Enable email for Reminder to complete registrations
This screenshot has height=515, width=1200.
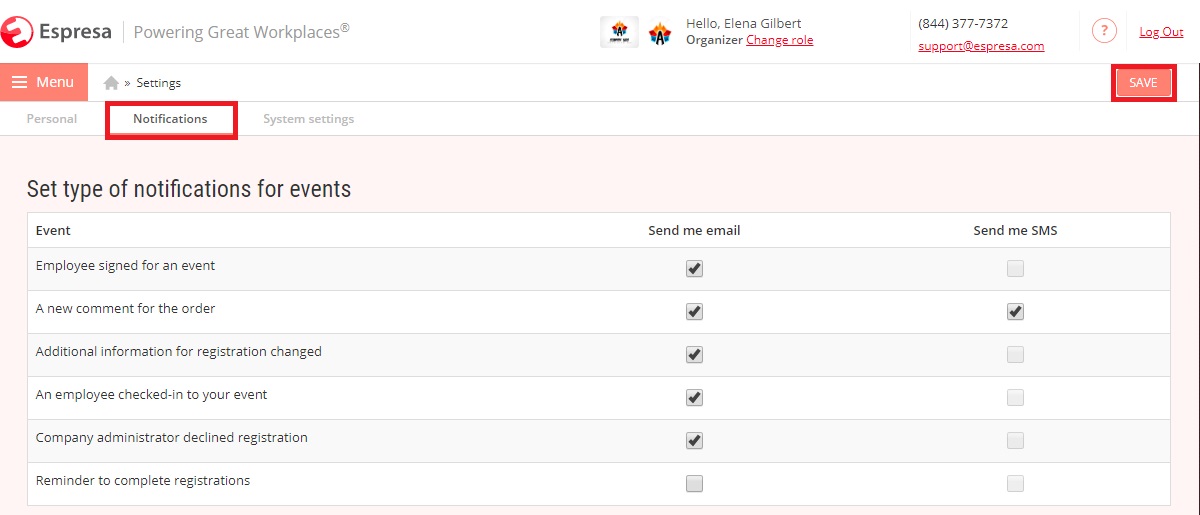695,483
